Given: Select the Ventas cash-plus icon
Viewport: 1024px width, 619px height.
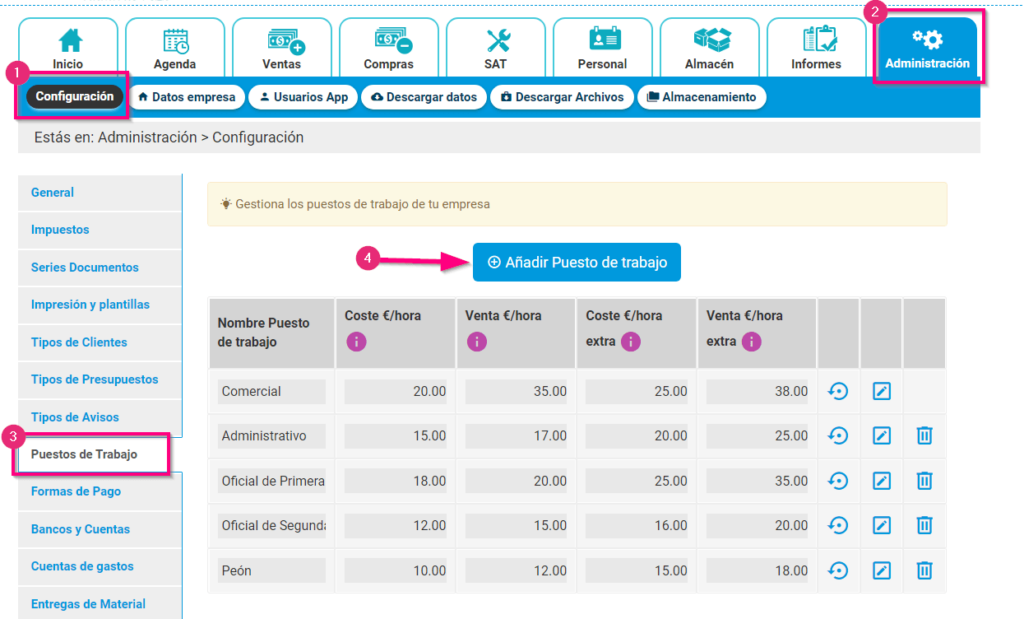Looking at the screenshot, I should tap(282, 38).
